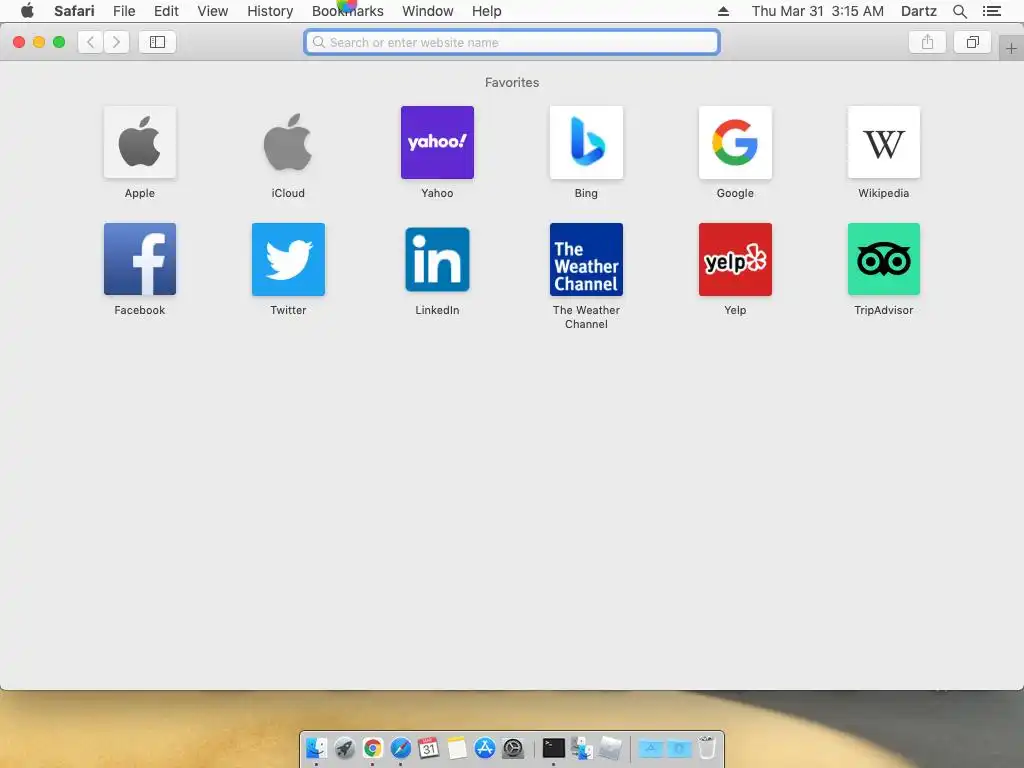Open Google Chrome from the Dock

tap(372, 748)
